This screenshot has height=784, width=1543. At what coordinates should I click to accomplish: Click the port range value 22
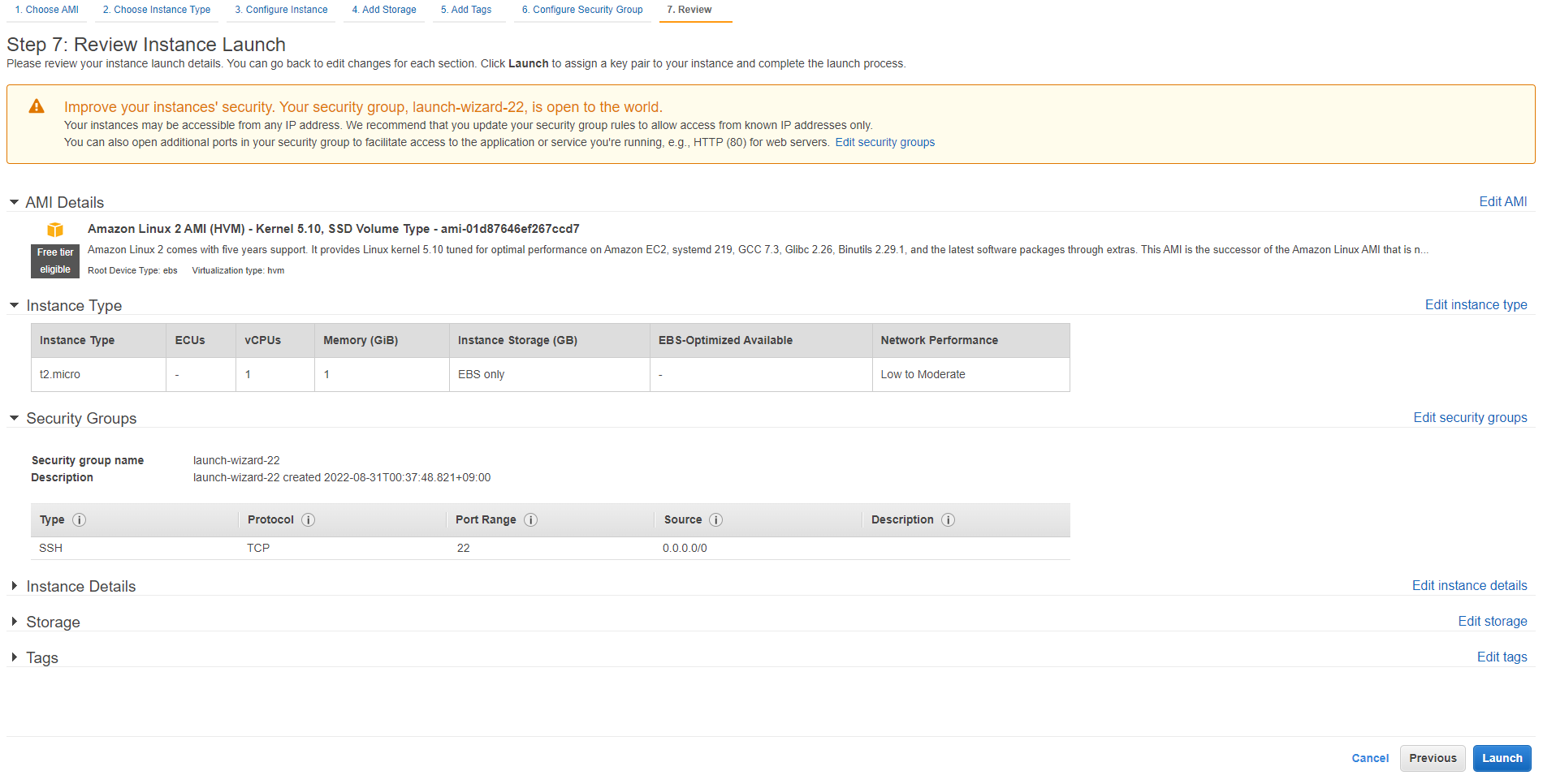tap(464, 548)
